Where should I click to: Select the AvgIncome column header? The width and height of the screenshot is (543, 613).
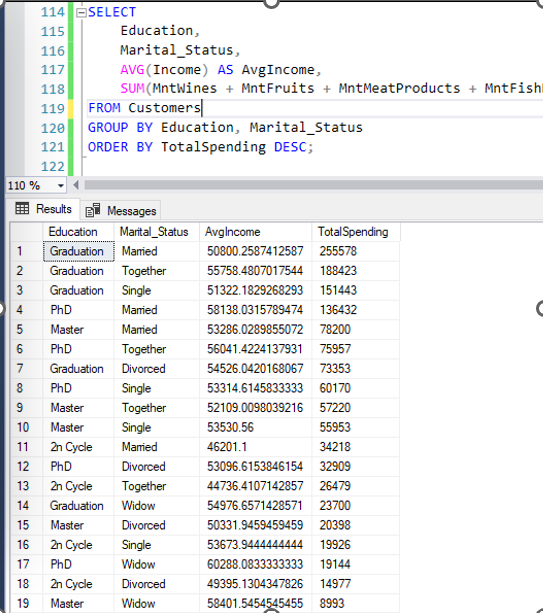(255, 232)
